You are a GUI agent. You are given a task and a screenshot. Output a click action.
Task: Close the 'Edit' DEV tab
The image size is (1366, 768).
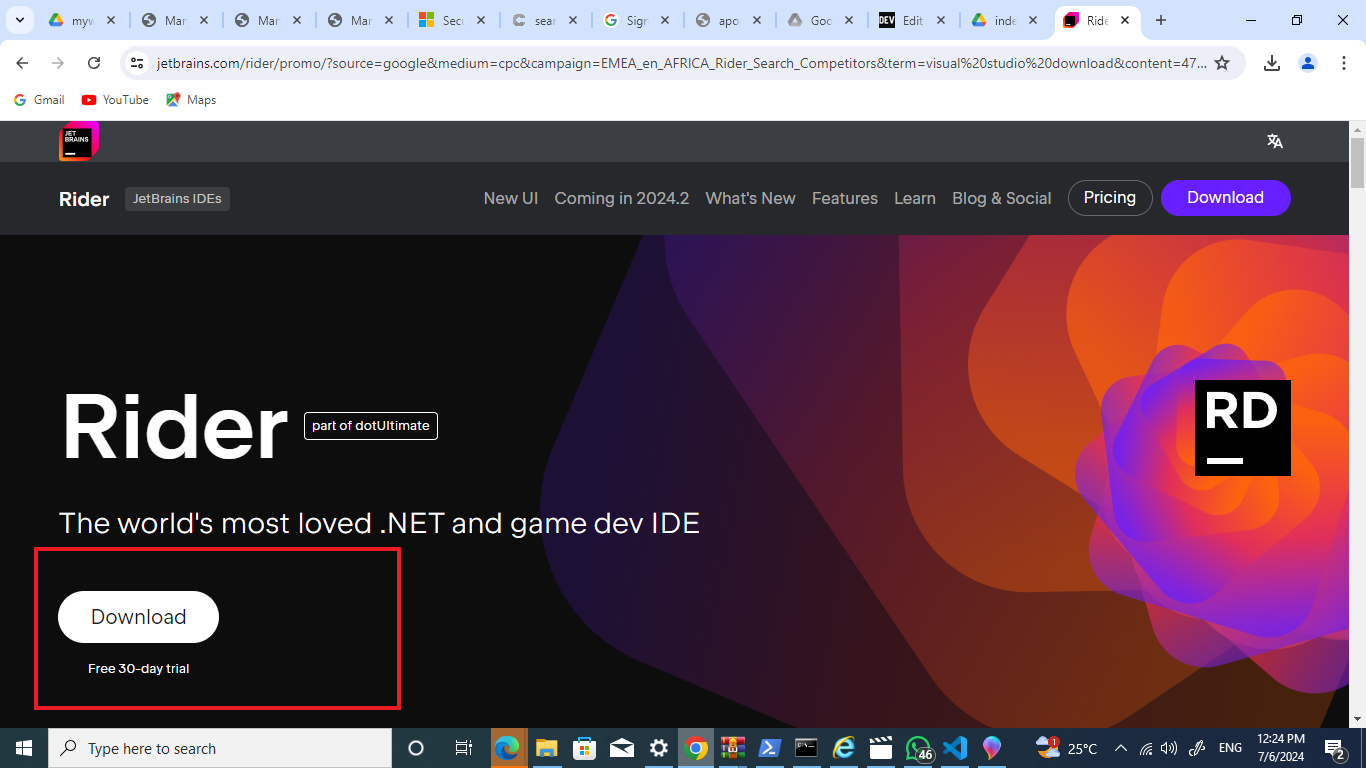tap(941, 20)
